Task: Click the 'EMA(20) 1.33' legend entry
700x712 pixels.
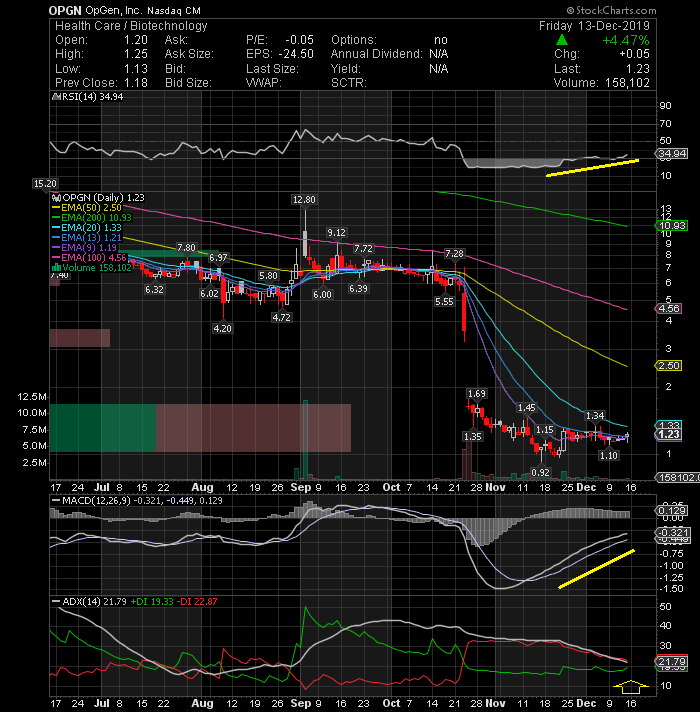Action: pyautogui.click(x=87, y=227)
